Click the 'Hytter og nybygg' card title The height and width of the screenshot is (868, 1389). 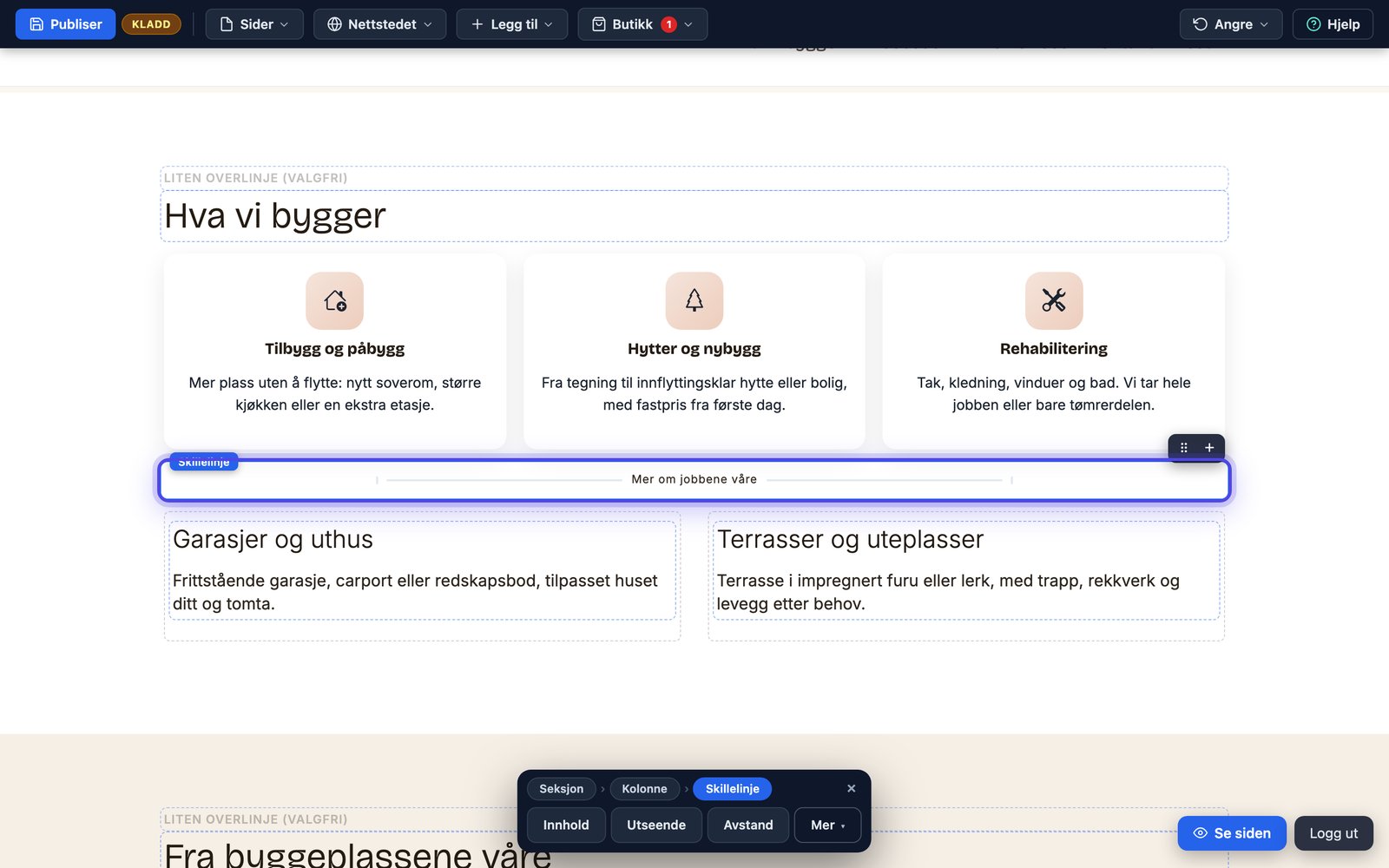tap(694, 349)
